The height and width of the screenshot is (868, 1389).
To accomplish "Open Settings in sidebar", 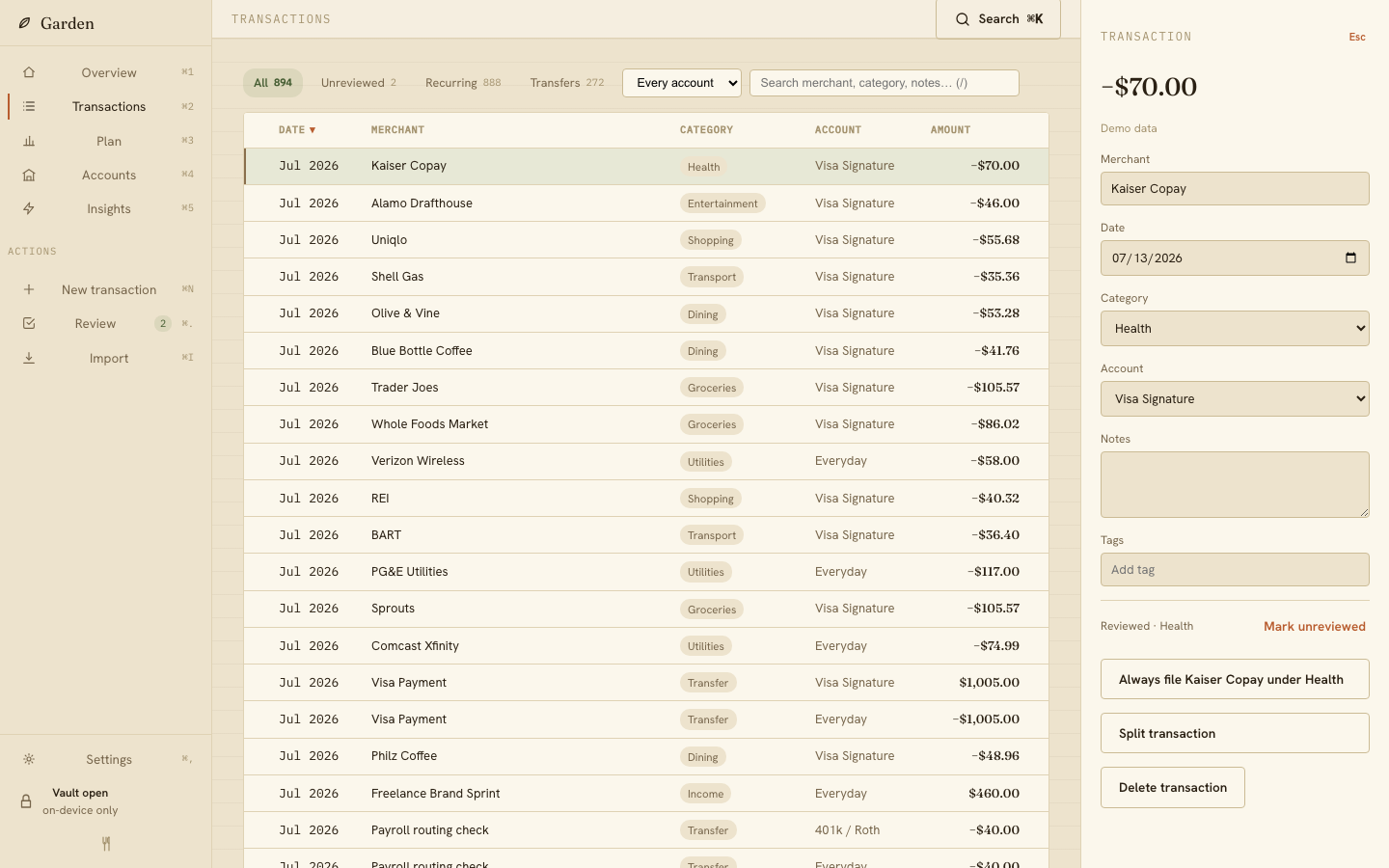I will pos(106,760).
